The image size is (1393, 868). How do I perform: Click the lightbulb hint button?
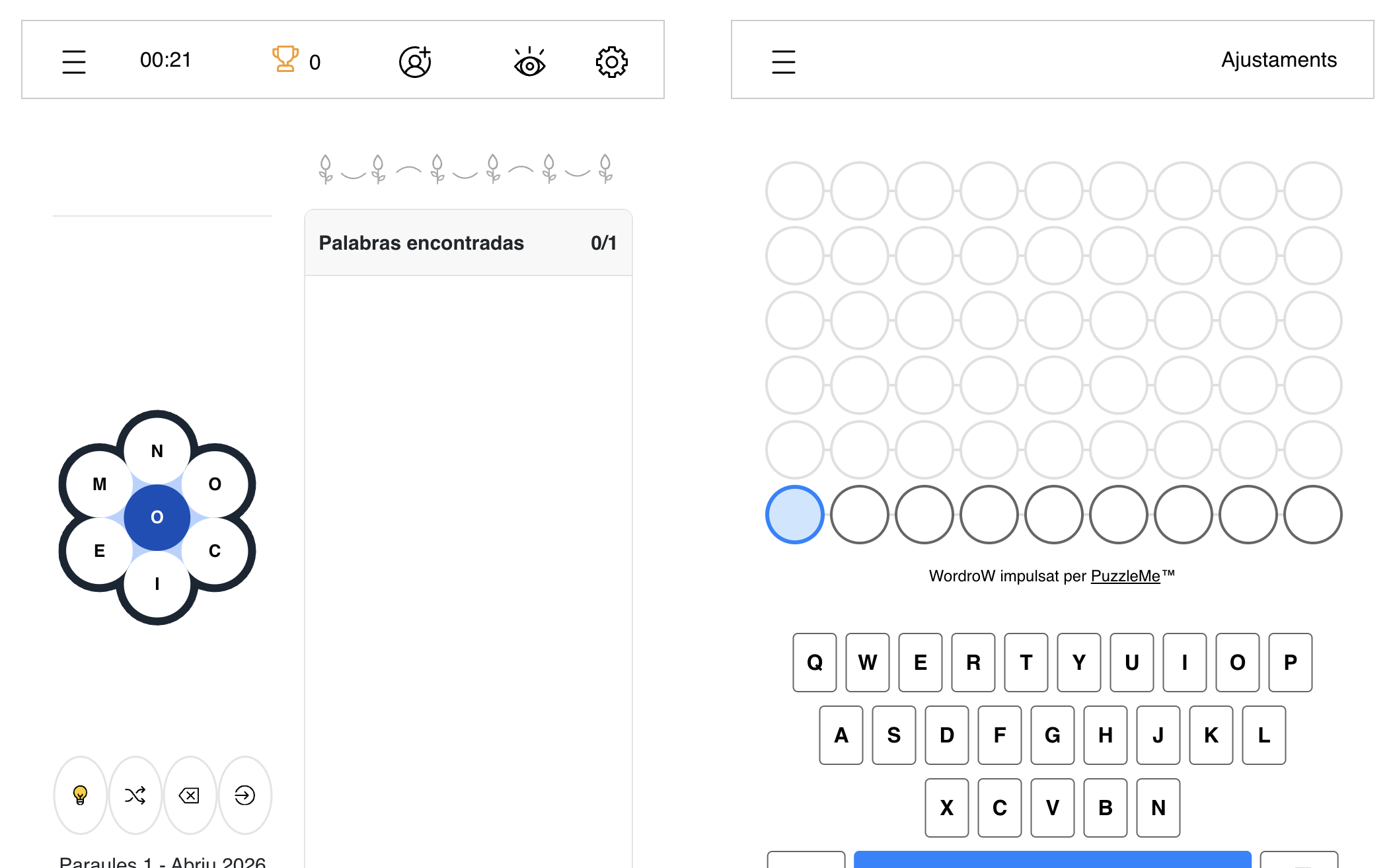tap(80, 795)
